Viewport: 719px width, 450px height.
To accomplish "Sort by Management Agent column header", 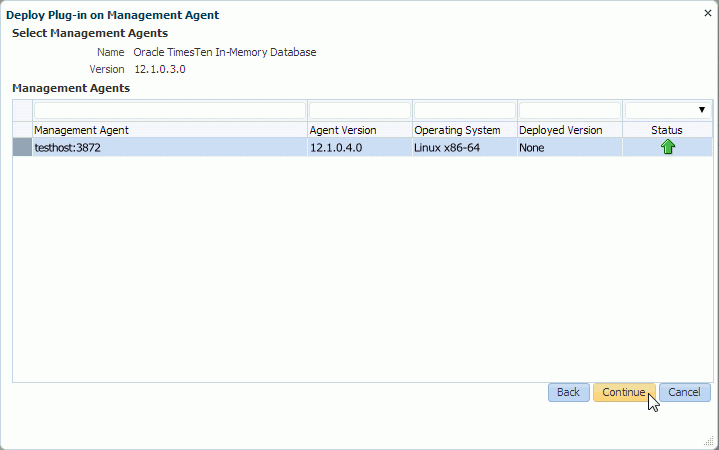I will [170, 130].
